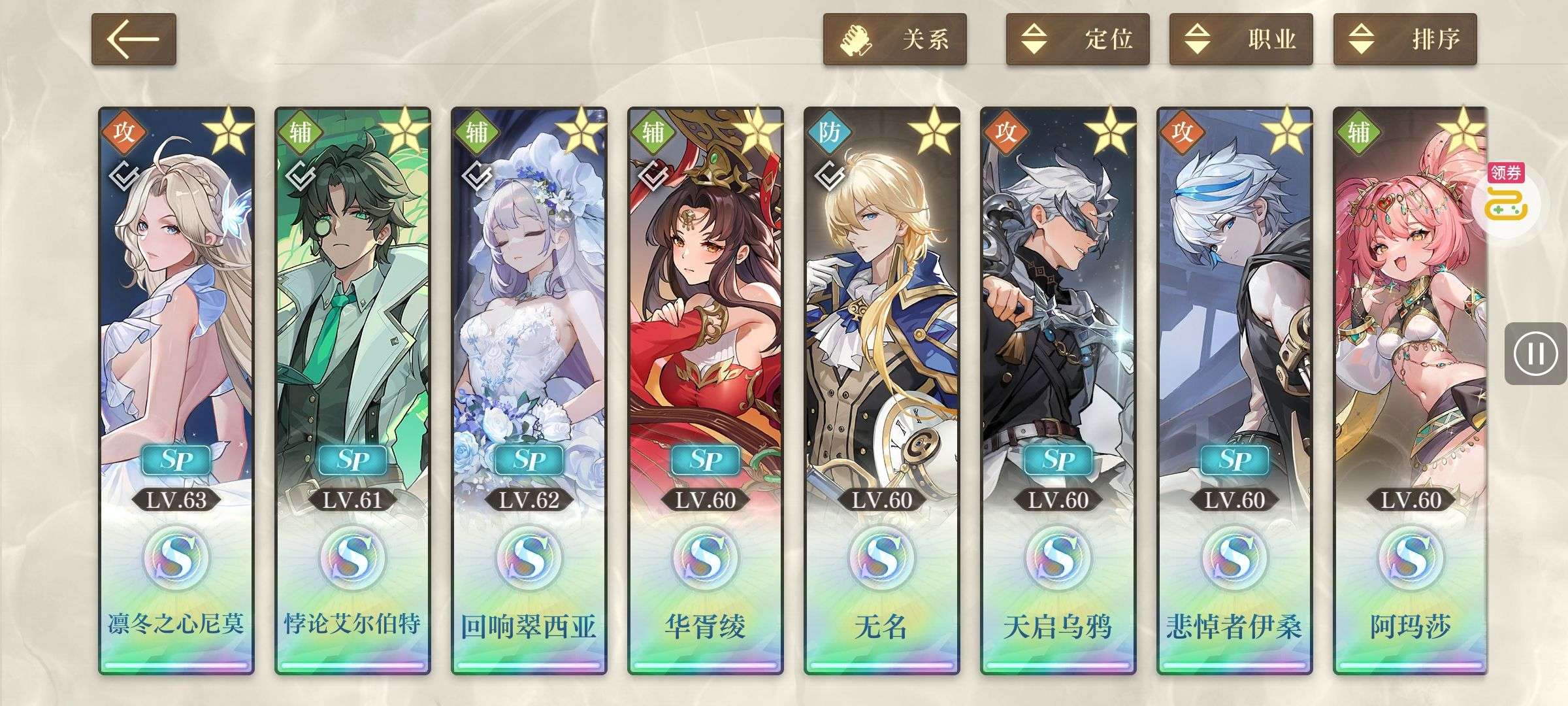Tap the S rank emblem of 华胥绫
This screenshot has width=1568, height=706.
click(706, 558)
